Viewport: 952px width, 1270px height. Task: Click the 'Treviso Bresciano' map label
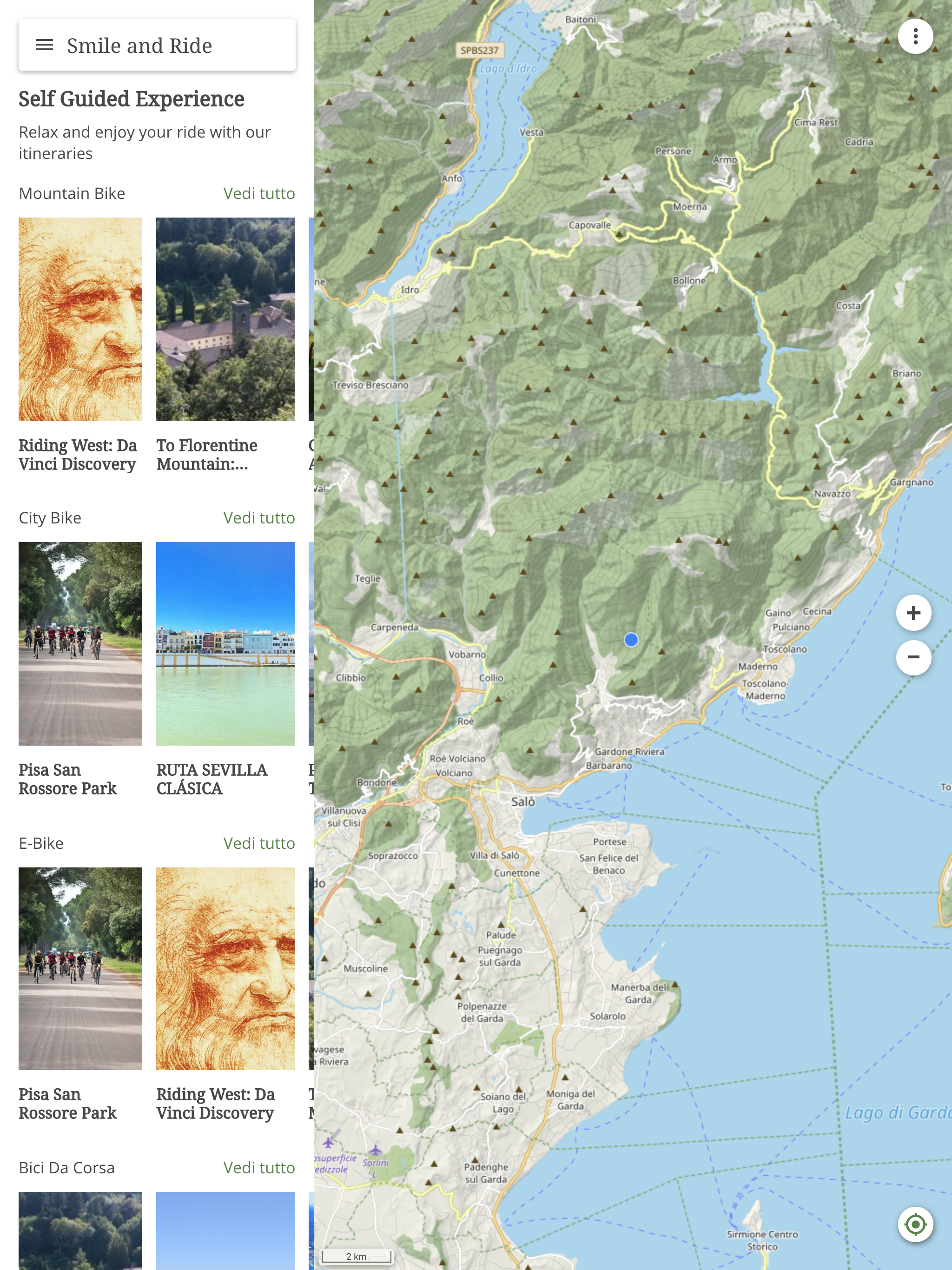coord(370,385)
